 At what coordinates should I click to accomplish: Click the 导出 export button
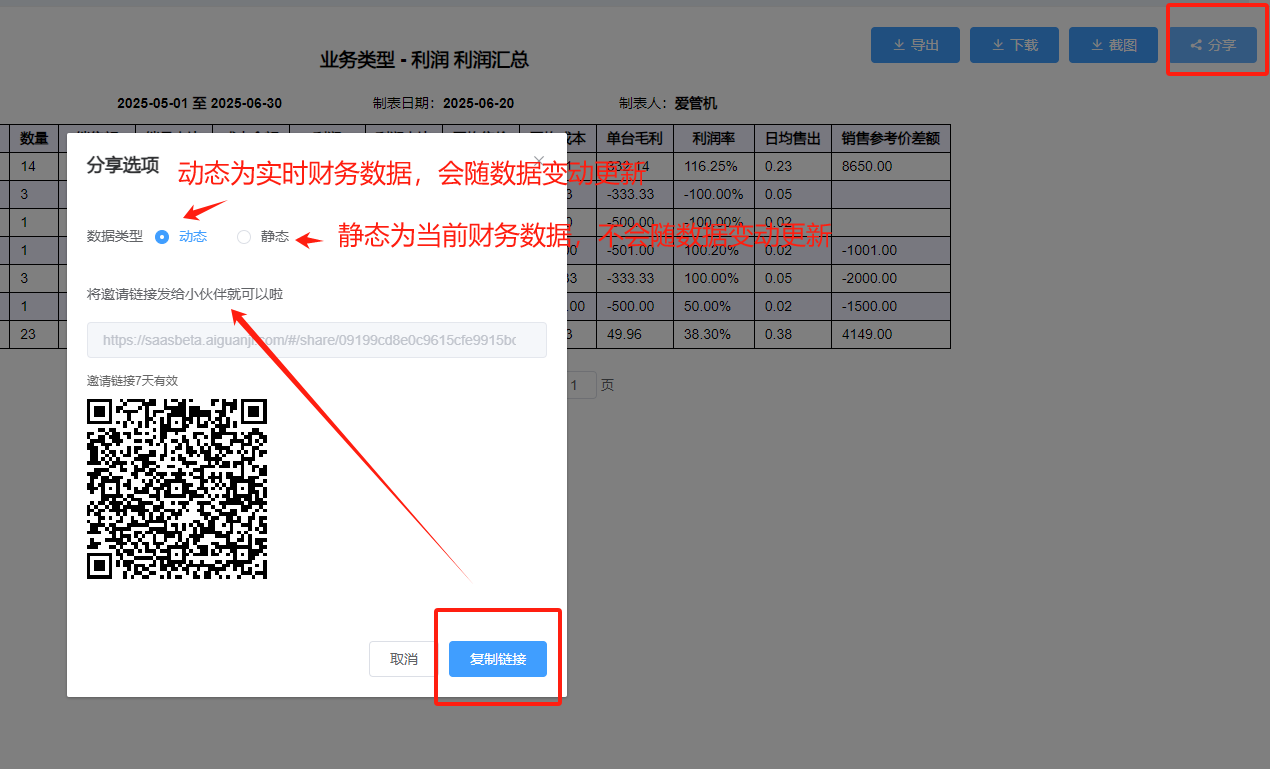915,45
